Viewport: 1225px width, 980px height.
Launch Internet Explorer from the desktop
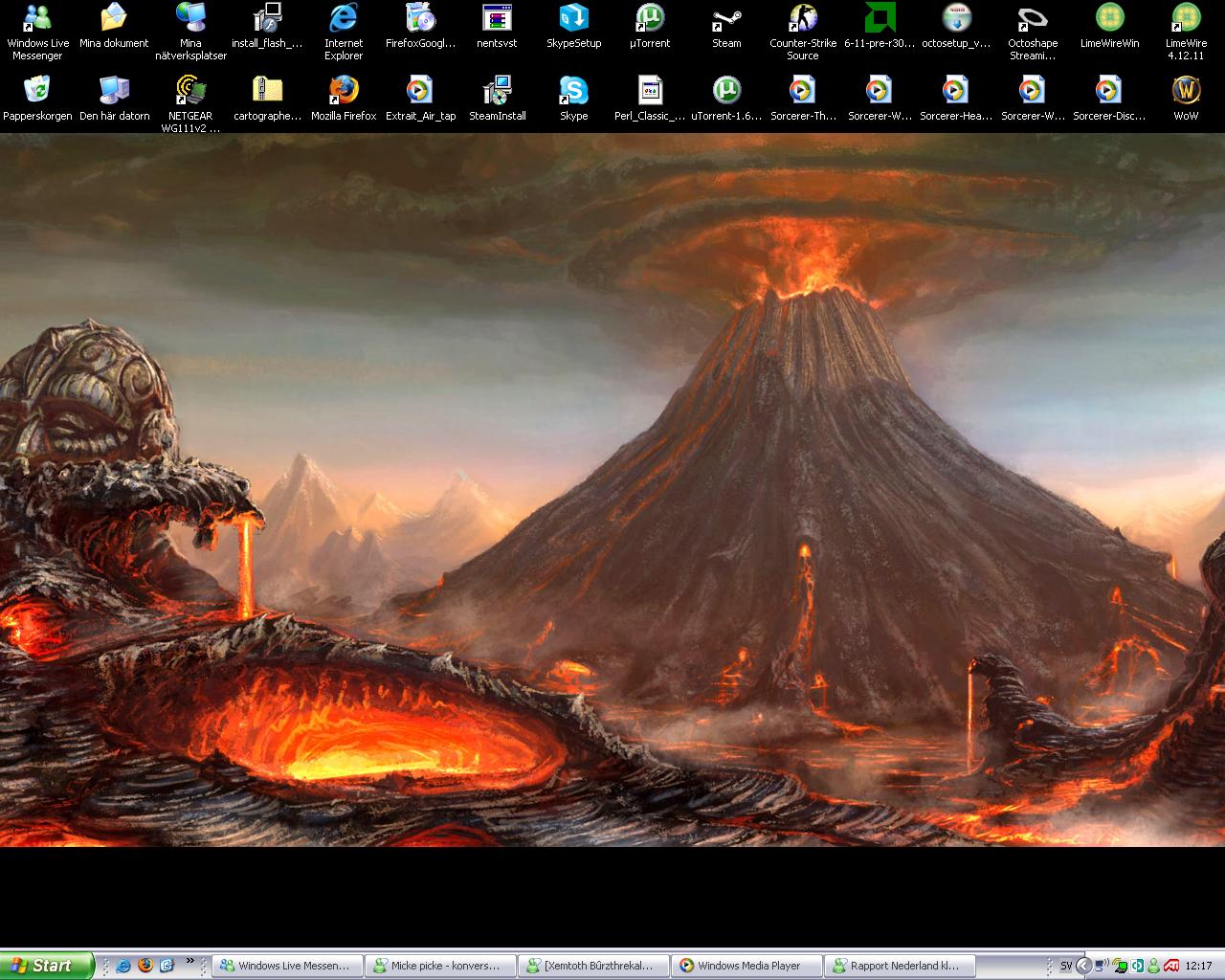(344, 31)
